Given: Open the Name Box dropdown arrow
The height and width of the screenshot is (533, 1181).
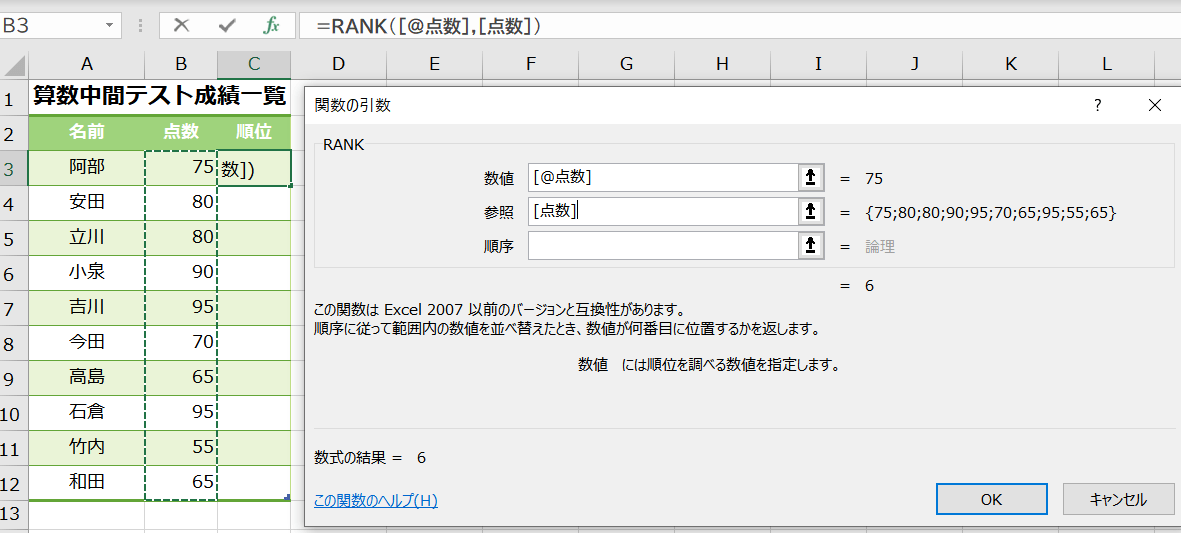Looking at the screenshot, I should pos(109,26).
